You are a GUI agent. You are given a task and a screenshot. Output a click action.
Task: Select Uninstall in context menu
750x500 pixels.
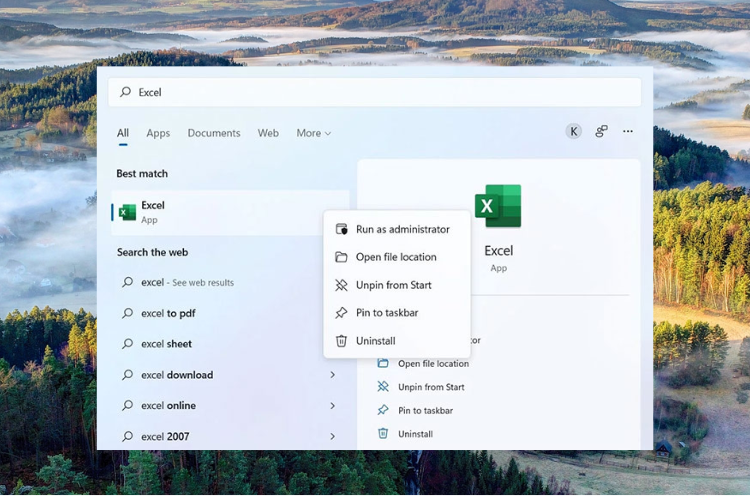point(397,341)
